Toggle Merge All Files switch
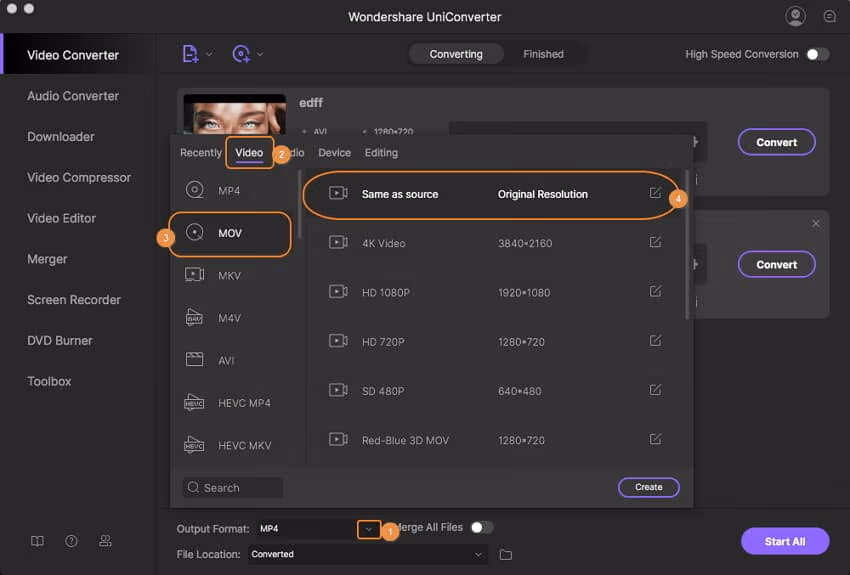 point(481,527)
